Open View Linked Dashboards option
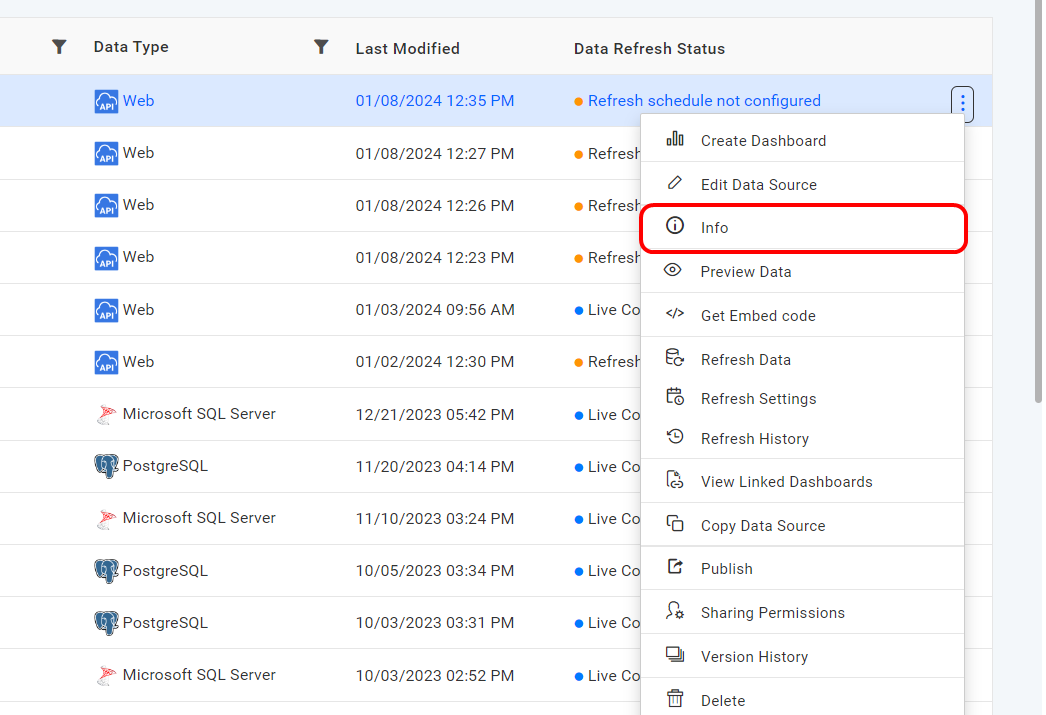1046x715 pixels. [x=786, y=482]
